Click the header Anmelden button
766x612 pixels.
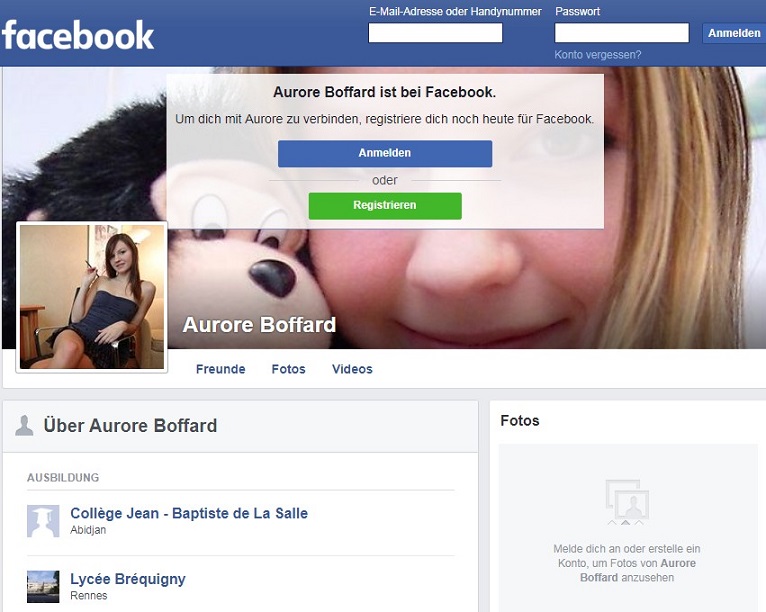pos(734,33)
